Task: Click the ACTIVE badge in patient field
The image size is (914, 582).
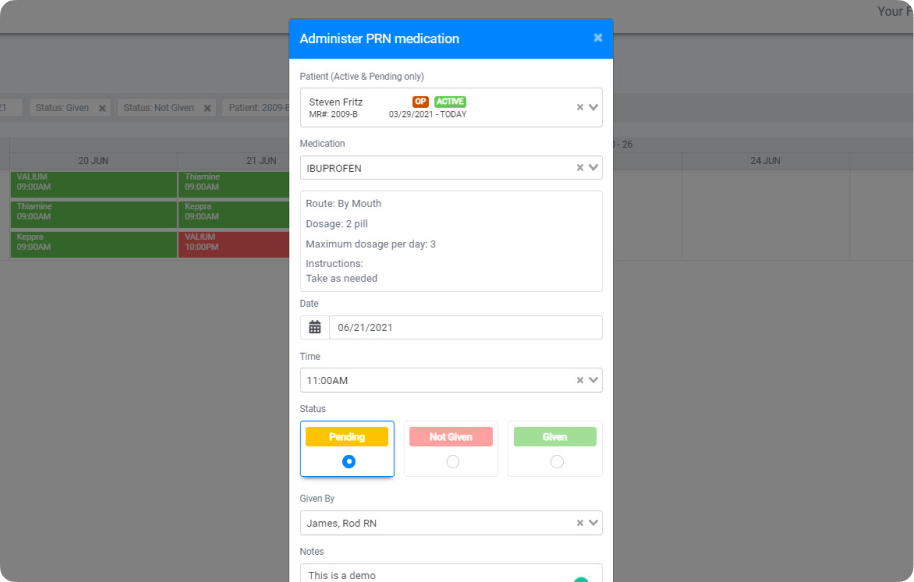Action: coord(450,101)
